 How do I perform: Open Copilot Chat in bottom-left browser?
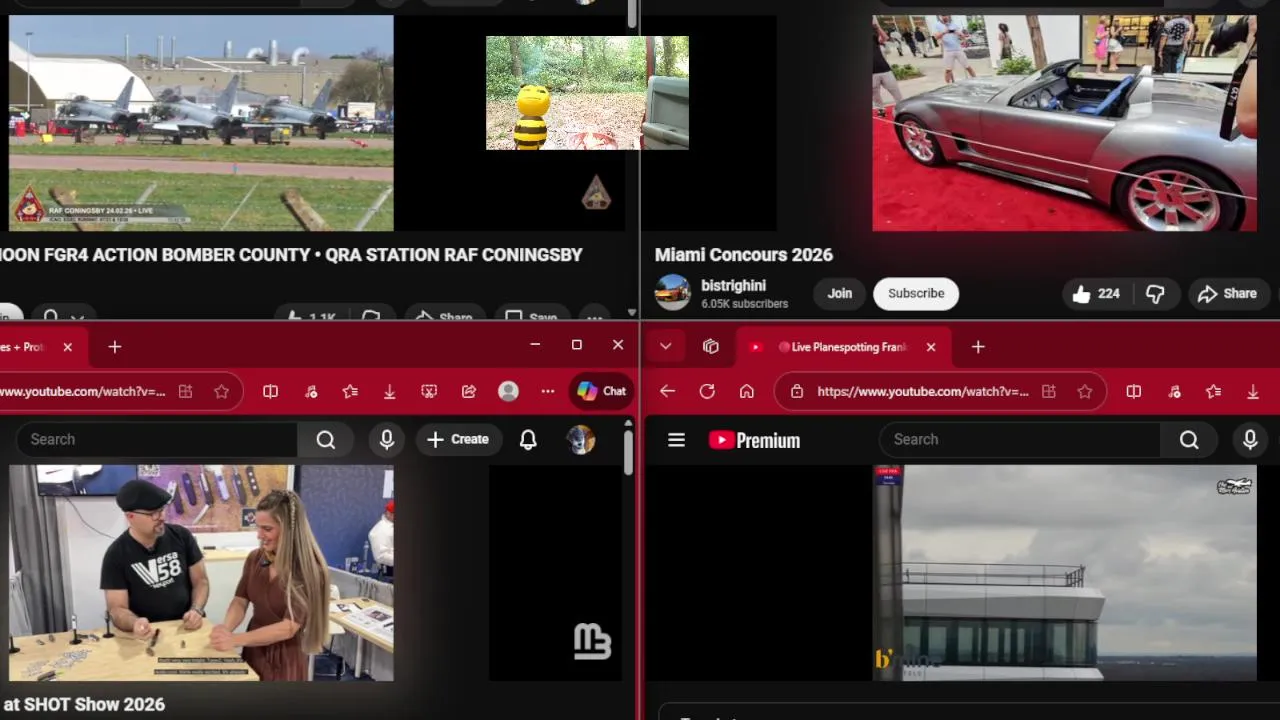click(601, 392)
